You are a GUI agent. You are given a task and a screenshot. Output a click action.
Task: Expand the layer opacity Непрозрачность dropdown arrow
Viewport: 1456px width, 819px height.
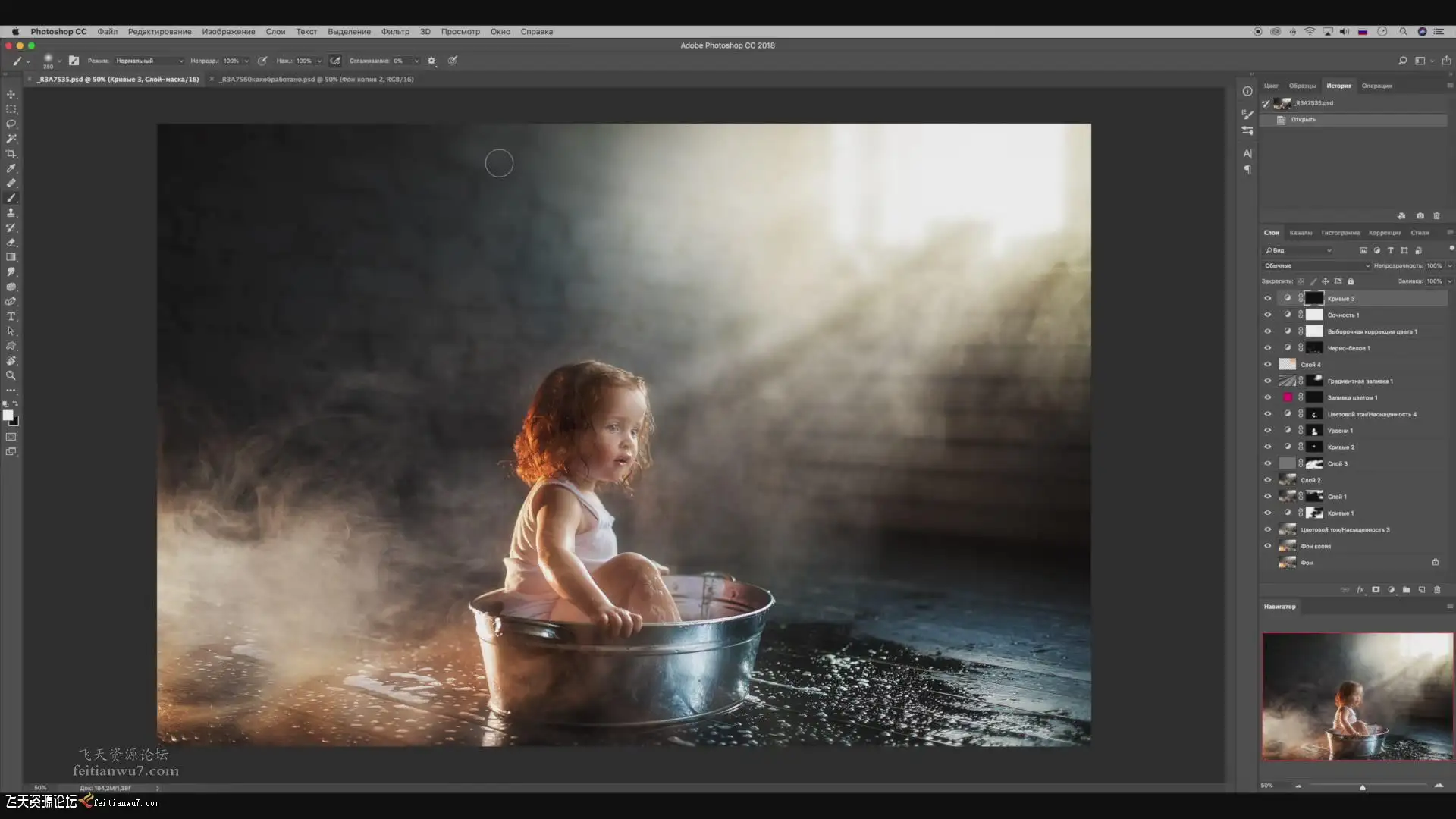click(x=1450, y=265)
